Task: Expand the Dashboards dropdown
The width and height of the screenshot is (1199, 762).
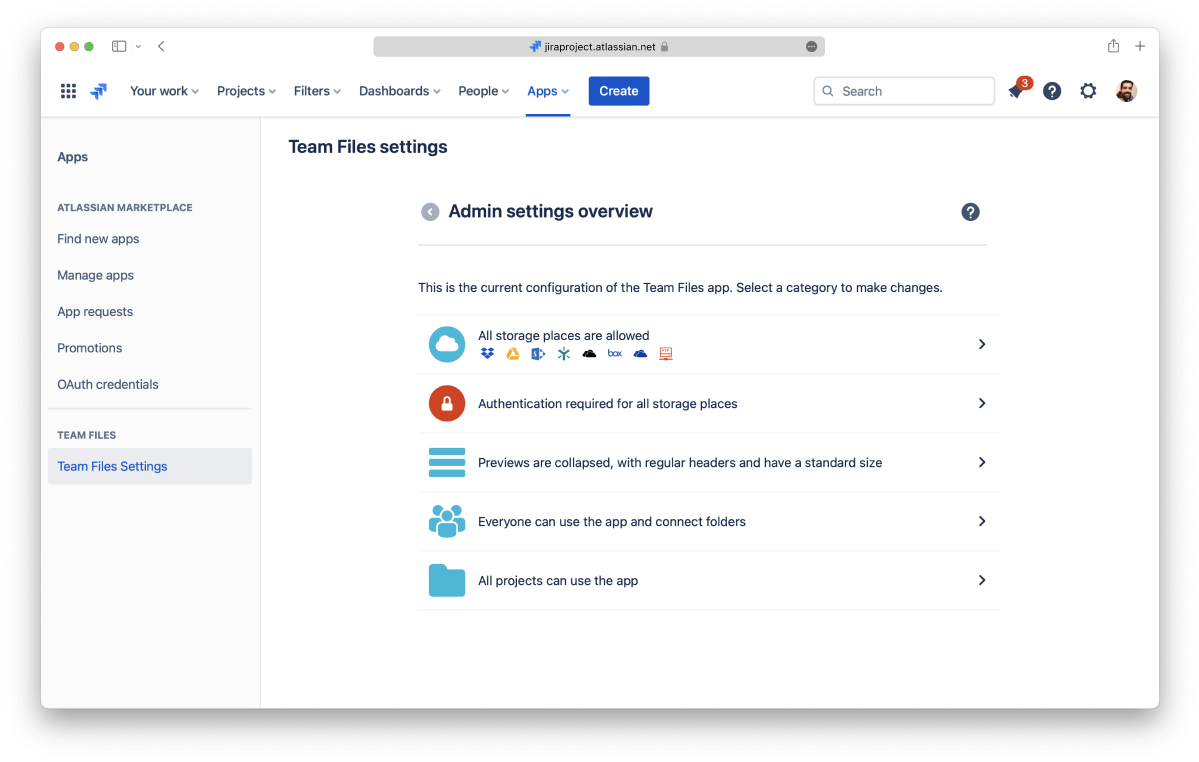Action: tap(400, 91)
